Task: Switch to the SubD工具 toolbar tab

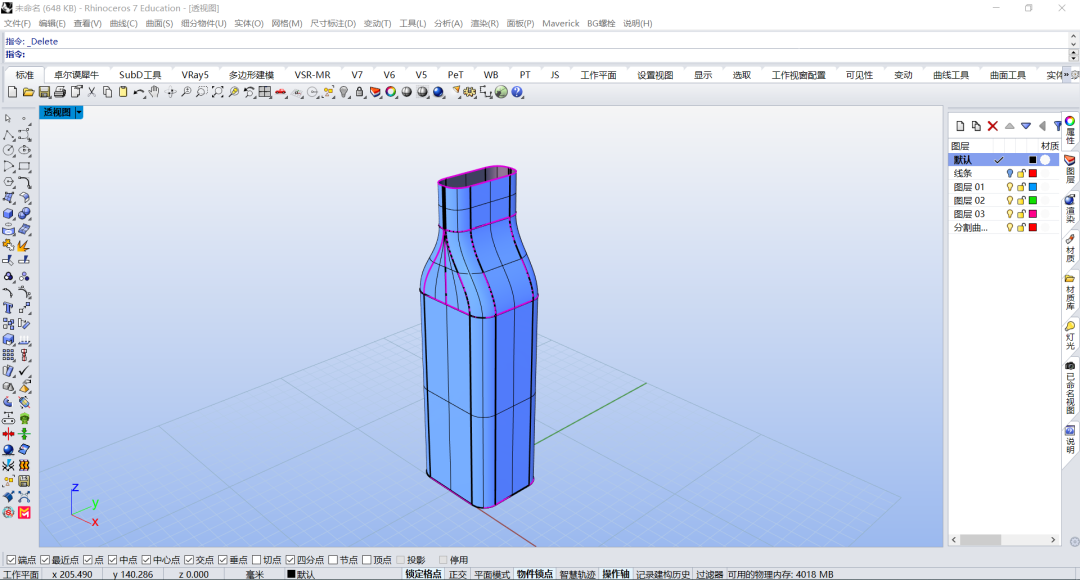Action: (140, 75)
